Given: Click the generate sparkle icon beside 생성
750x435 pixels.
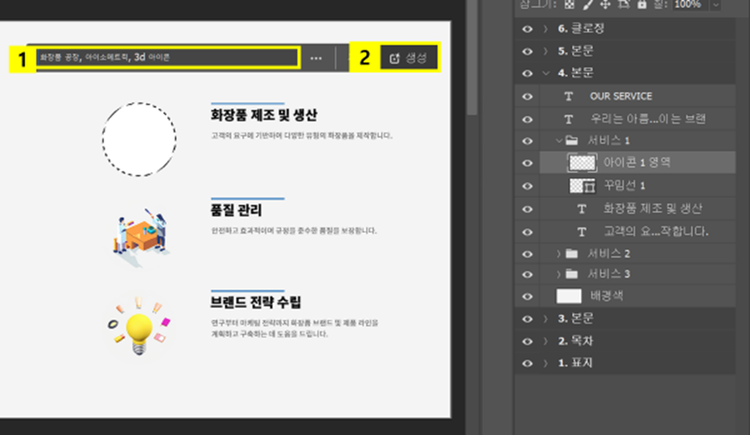Looking at the screenshot, I should 395,58.
